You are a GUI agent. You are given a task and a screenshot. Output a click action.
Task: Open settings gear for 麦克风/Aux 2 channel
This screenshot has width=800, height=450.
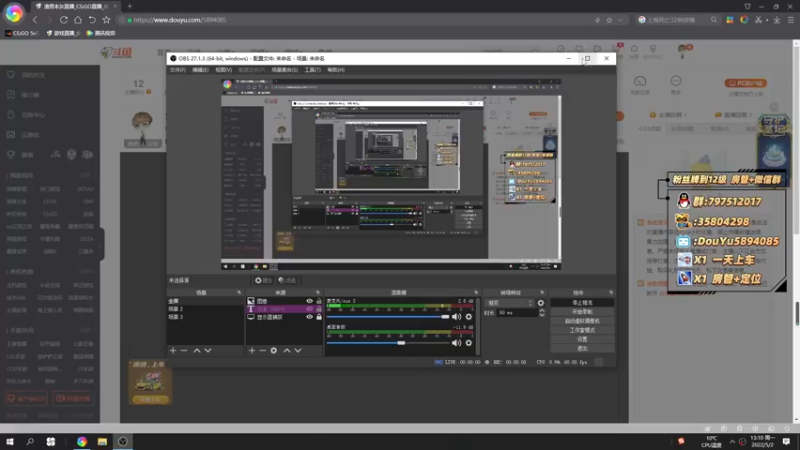coord(468,317)
